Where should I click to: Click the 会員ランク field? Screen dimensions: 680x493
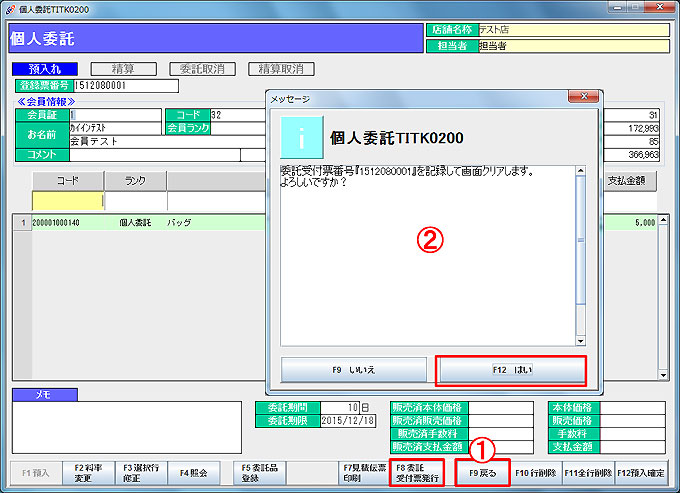238,128
